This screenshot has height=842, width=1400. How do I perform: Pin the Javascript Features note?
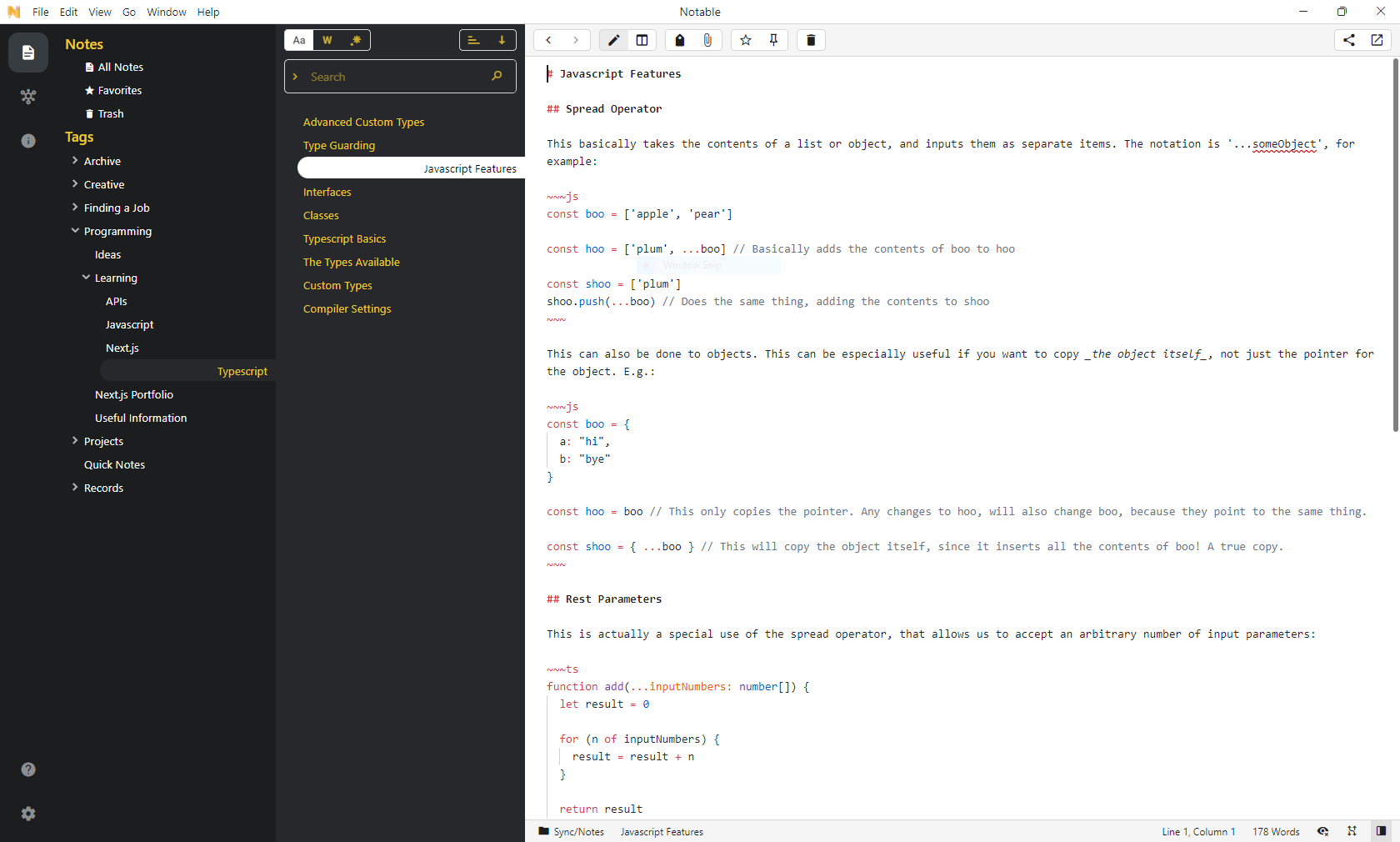pyautogui.click(x=773, y=40)
